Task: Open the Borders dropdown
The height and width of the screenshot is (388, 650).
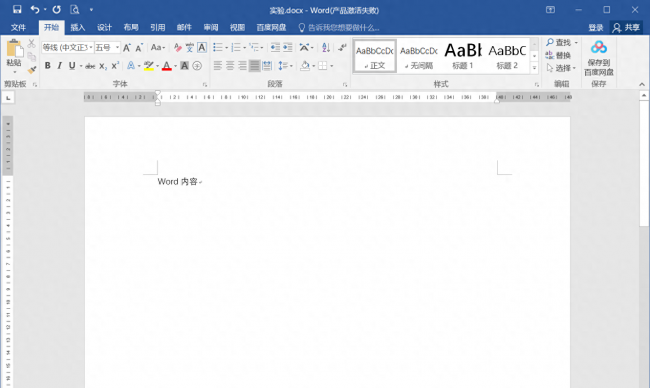Action: click(x=332, y=66)
